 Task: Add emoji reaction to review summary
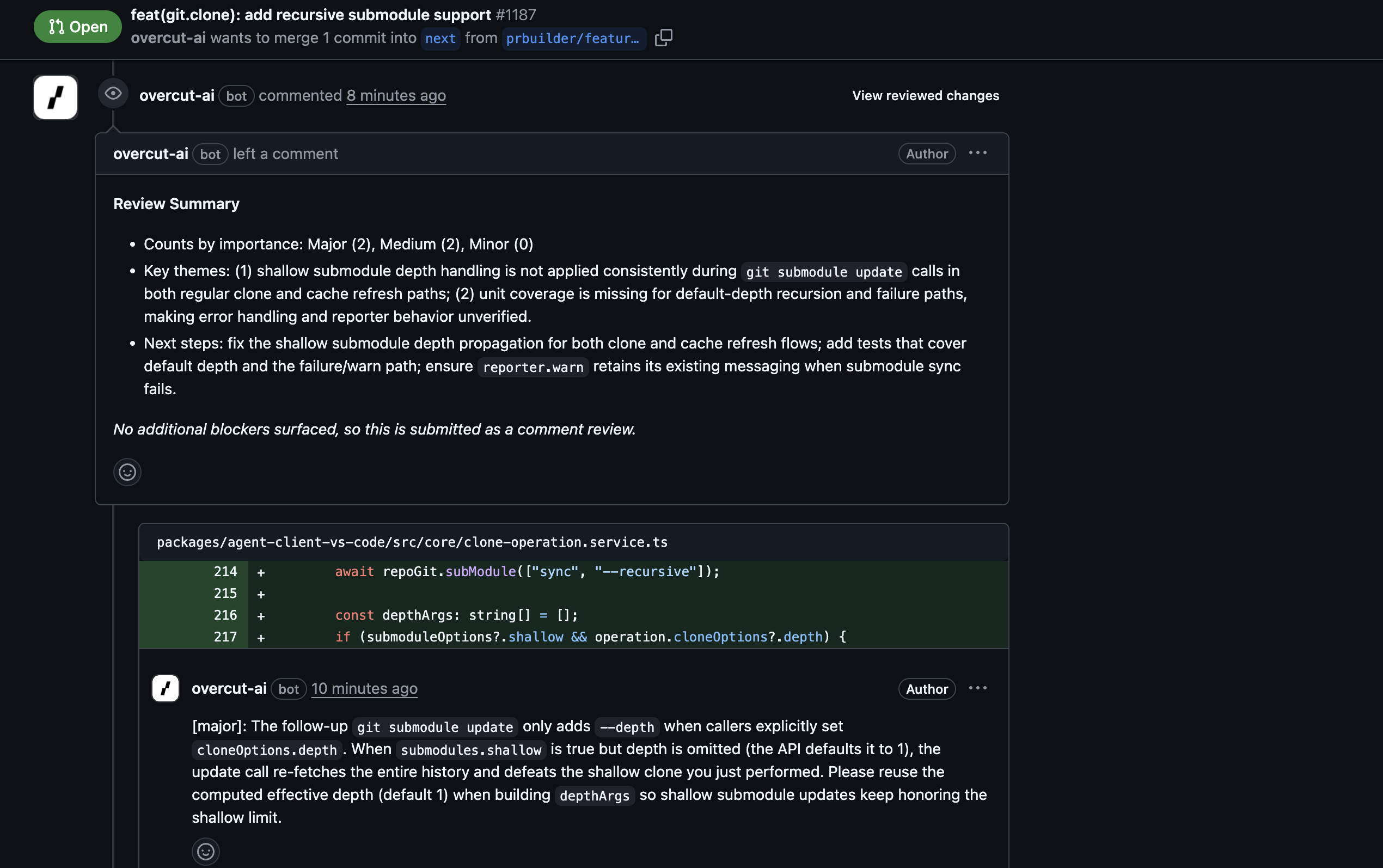[x=127, y=472]
